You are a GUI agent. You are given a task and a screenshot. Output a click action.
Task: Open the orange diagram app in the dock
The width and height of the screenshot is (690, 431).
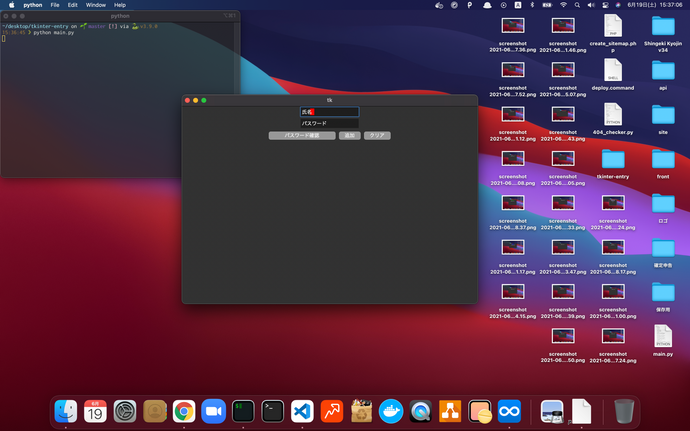click(x=450, y=411)
